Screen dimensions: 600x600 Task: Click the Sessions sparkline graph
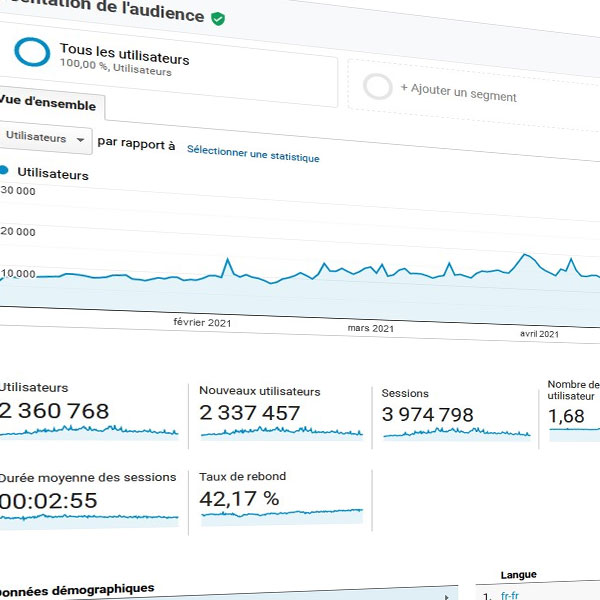click(456, 434)
